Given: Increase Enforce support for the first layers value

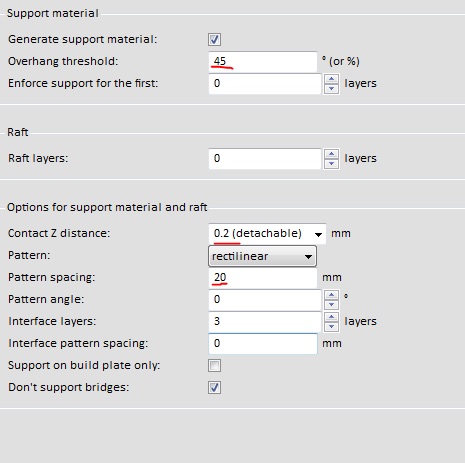Looking at the screenshot, I should click(331, 79).
